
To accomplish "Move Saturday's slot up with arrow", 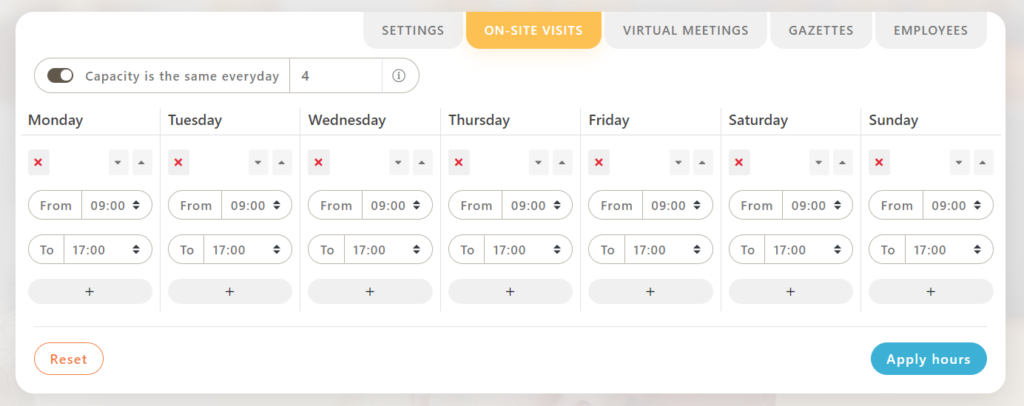I will click(843, 162).
